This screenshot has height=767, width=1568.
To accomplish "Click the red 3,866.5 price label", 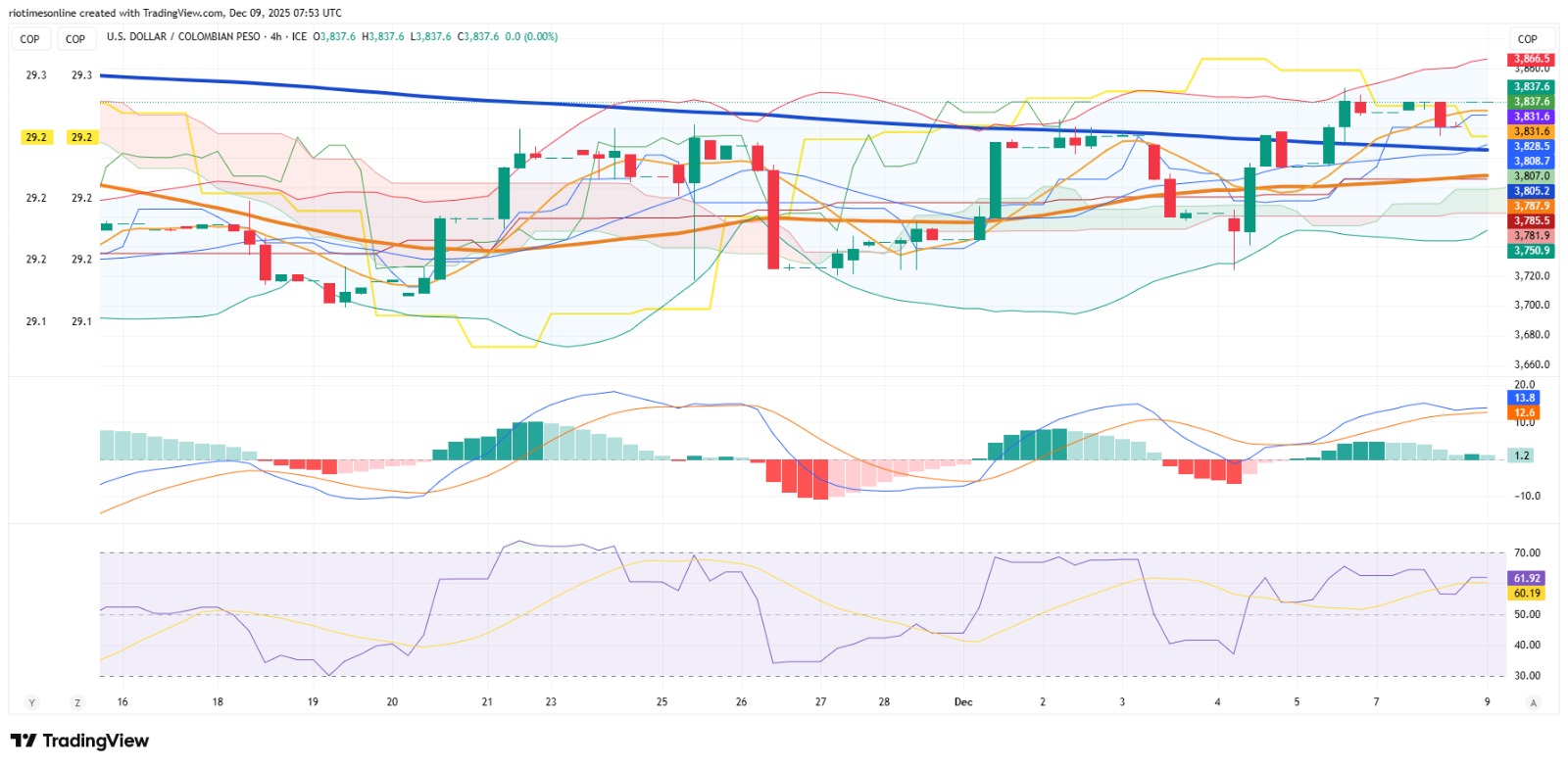I will [x=1532, y=59].
